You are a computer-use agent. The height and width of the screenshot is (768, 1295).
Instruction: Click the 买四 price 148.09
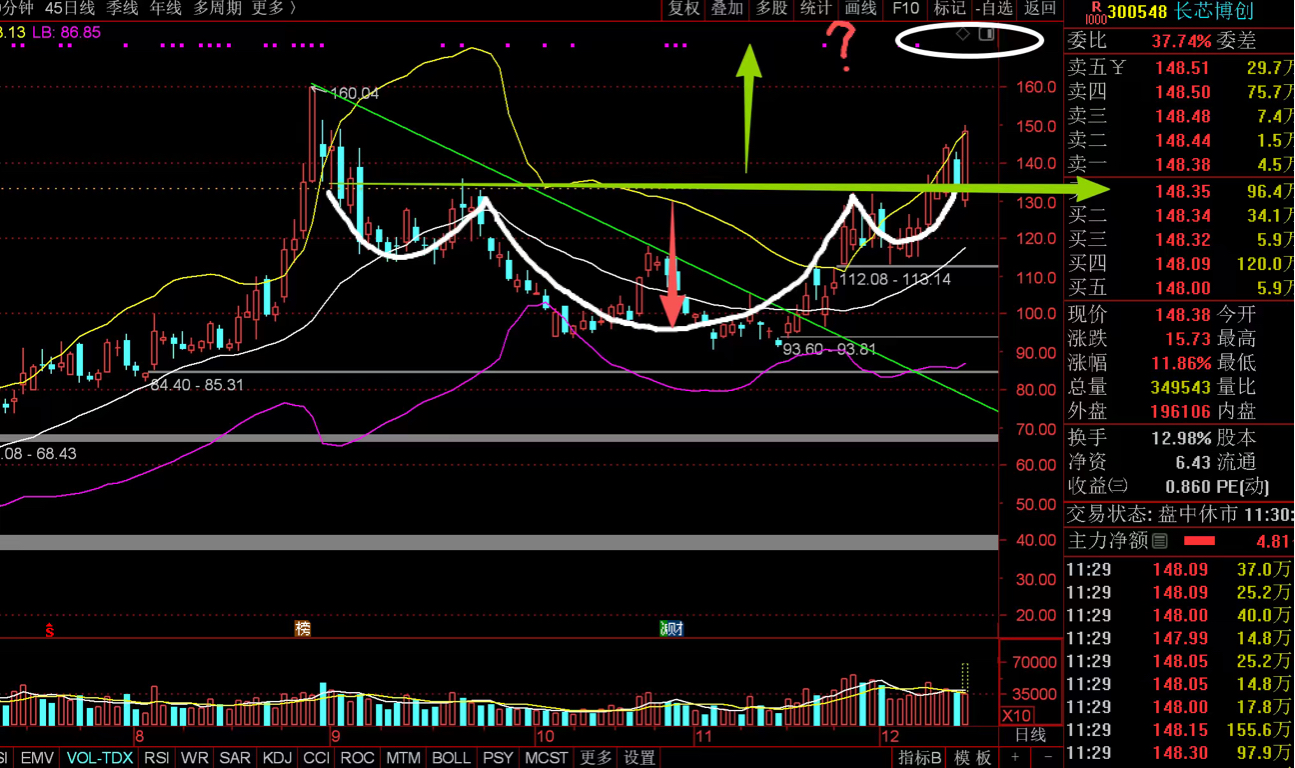[x=1182, y=264]
